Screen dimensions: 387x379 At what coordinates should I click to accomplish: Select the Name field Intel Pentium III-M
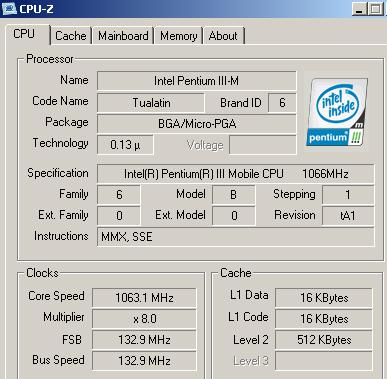196,81
